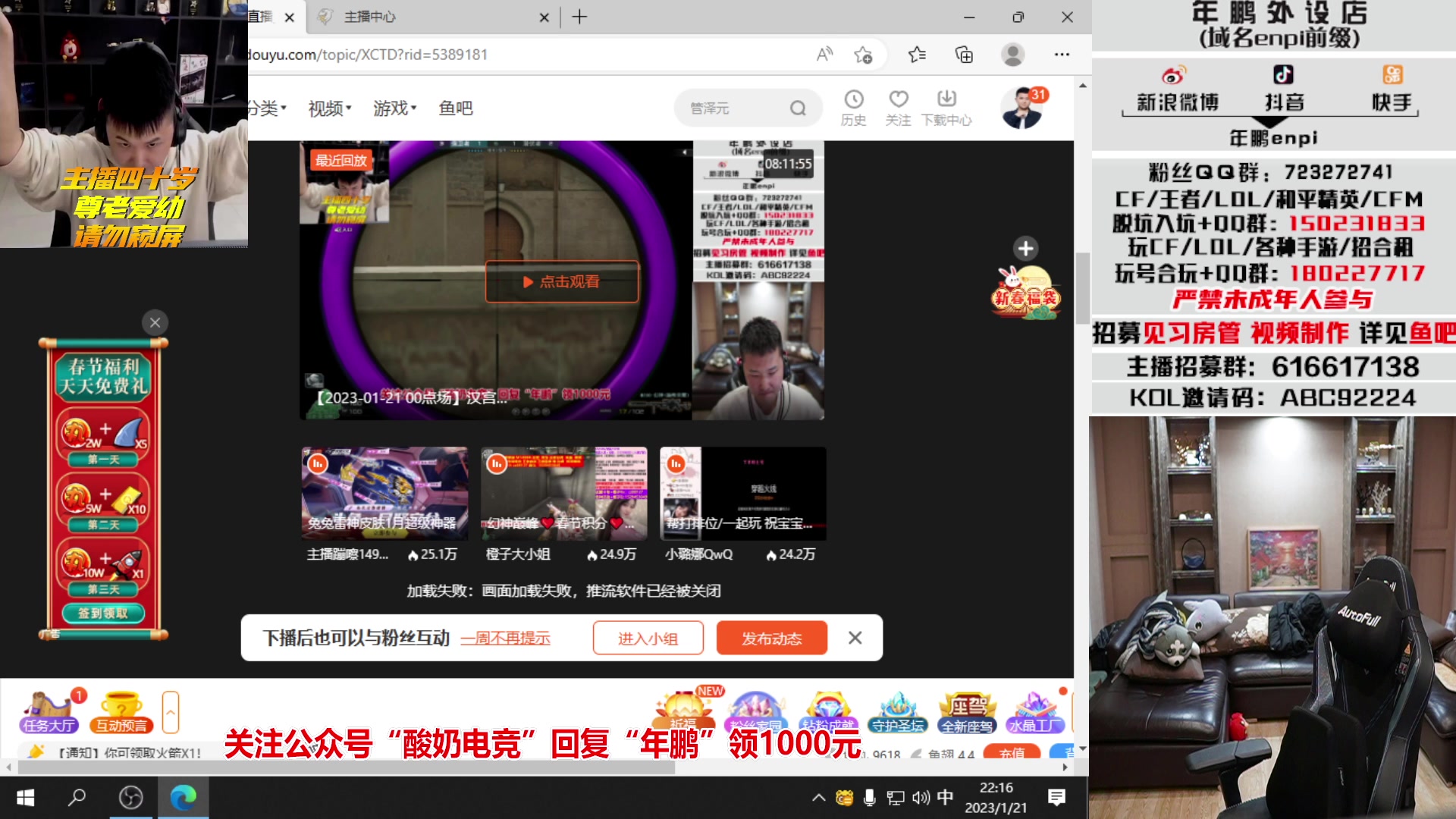Click the 你可领取火箭X1 notice
The height and width of the screenshot is (819, 1456).
coord(129,753)
